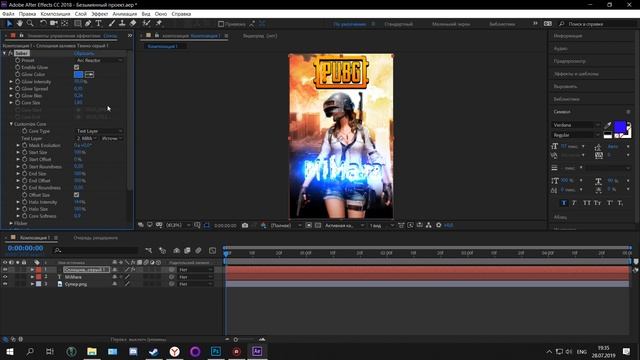Image resolution: width=640 pixels, height=360 pixels.
Task: Click the Сбросить reset link for Saber
Action: click(84, 53)
